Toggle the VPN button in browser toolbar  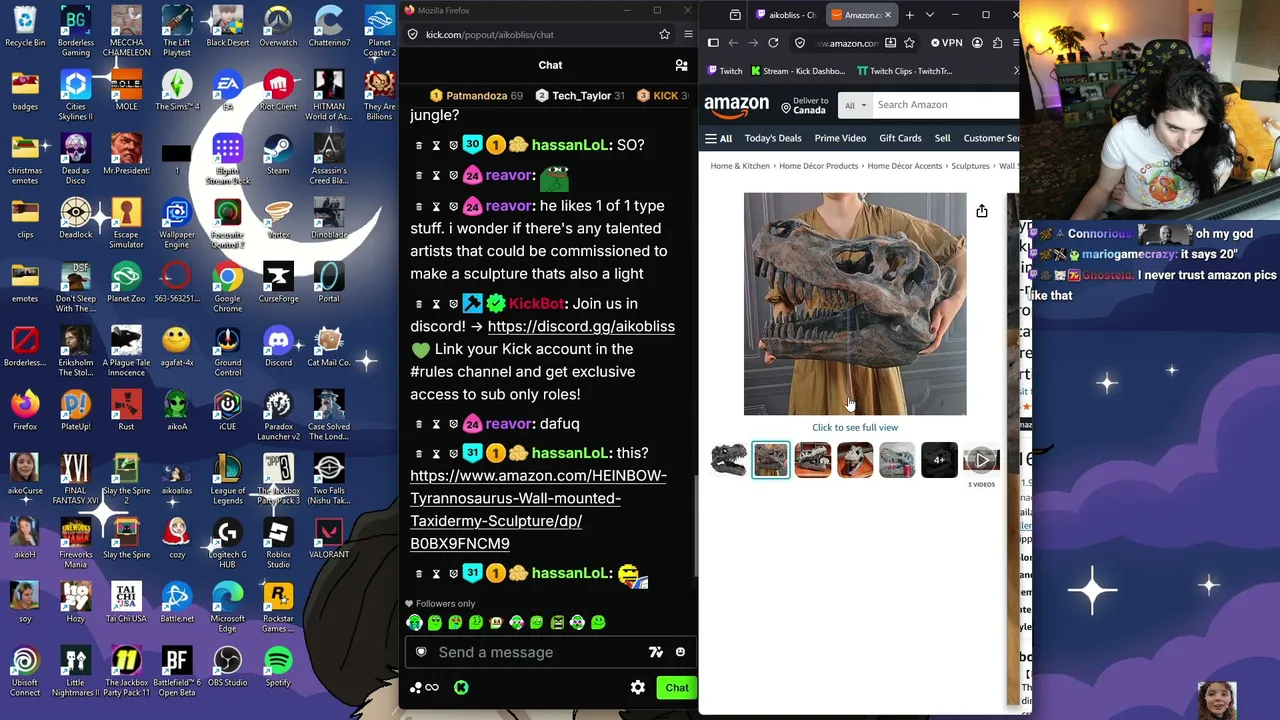click(945, 43)
